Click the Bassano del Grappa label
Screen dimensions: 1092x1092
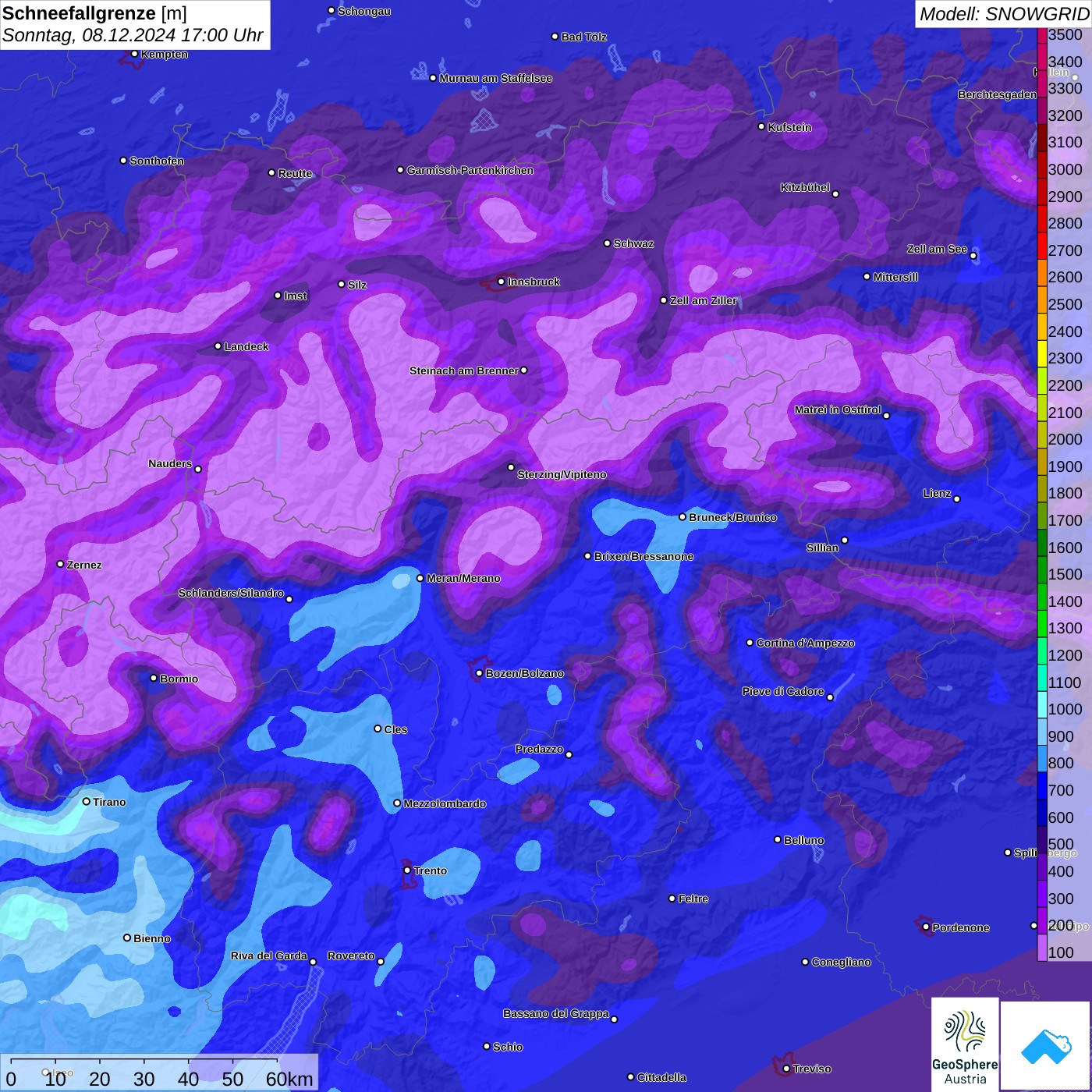tap(556, 1013)
